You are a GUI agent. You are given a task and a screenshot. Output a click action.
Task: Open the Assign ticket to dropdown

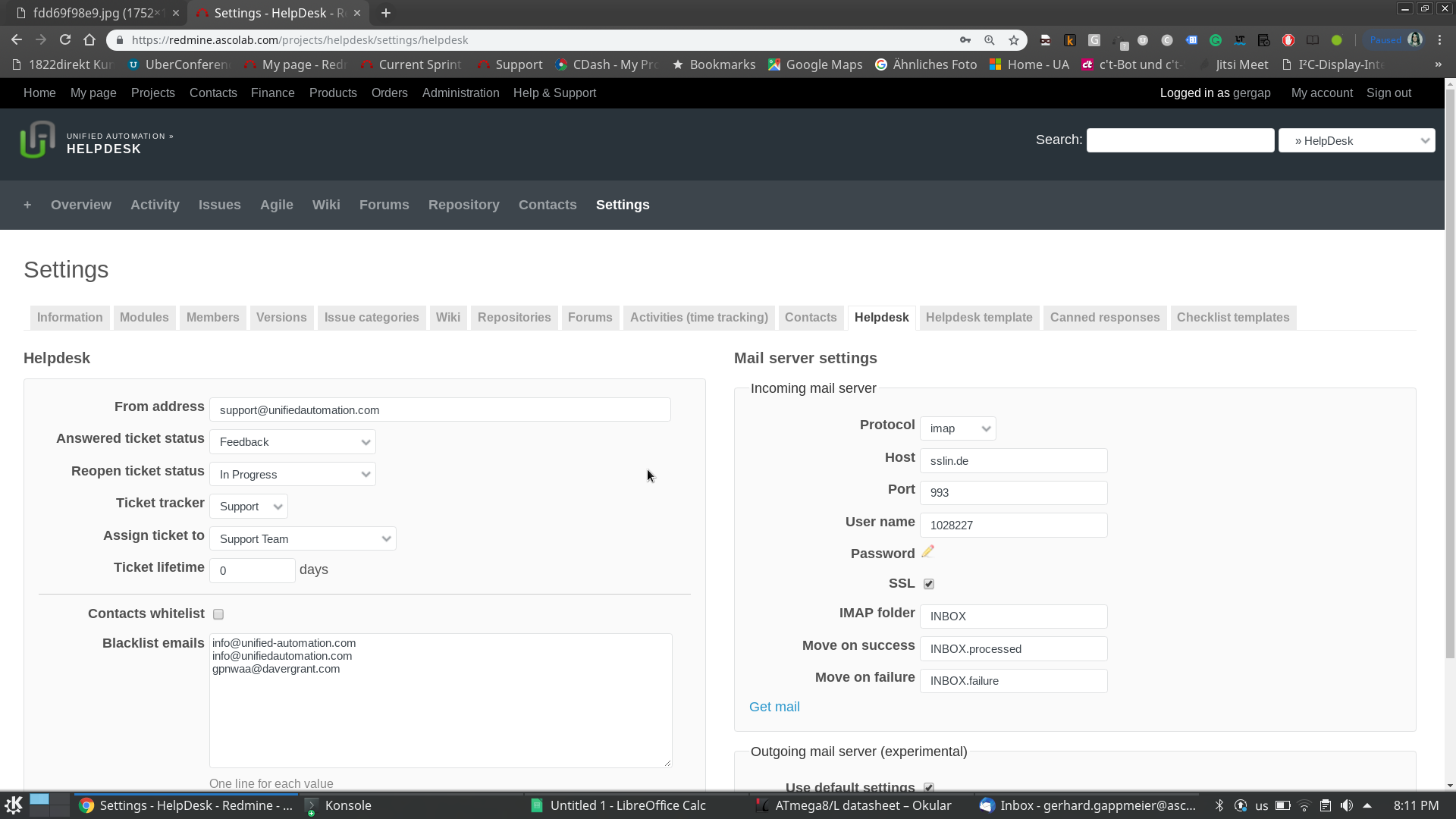pos(303,539)
